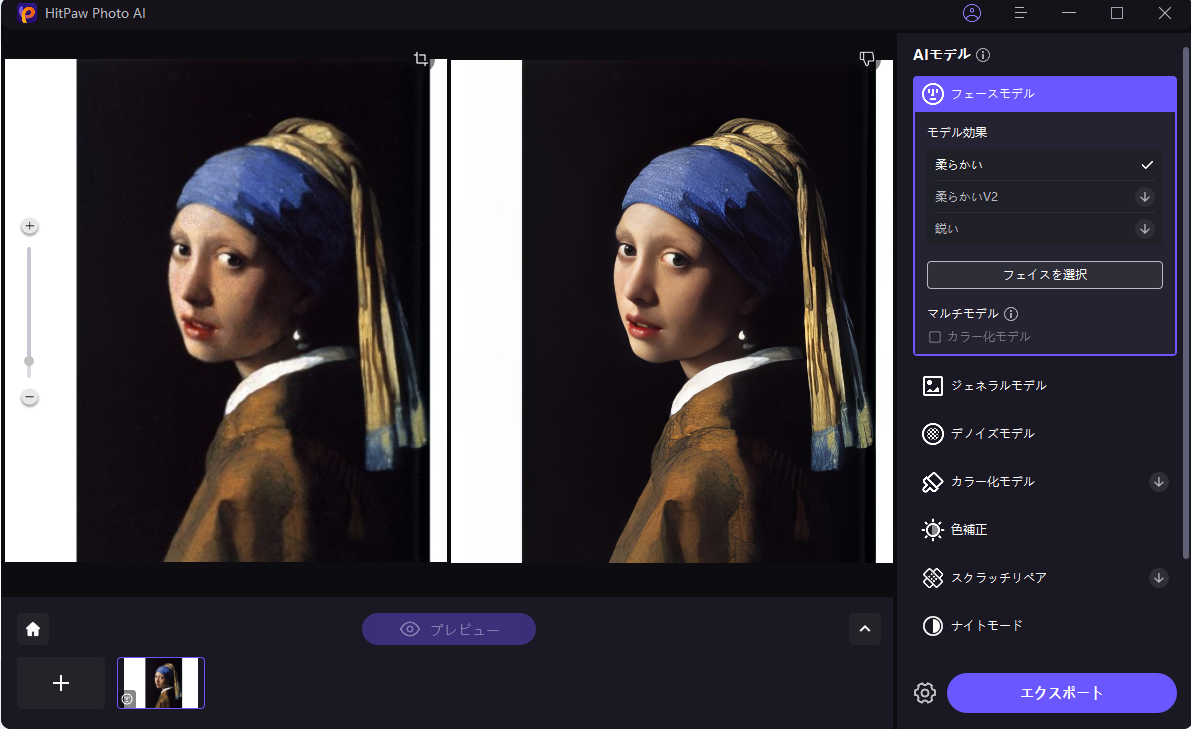
Task: Click the フェイスを選択 button
Action: click(x=1044, y=275)
